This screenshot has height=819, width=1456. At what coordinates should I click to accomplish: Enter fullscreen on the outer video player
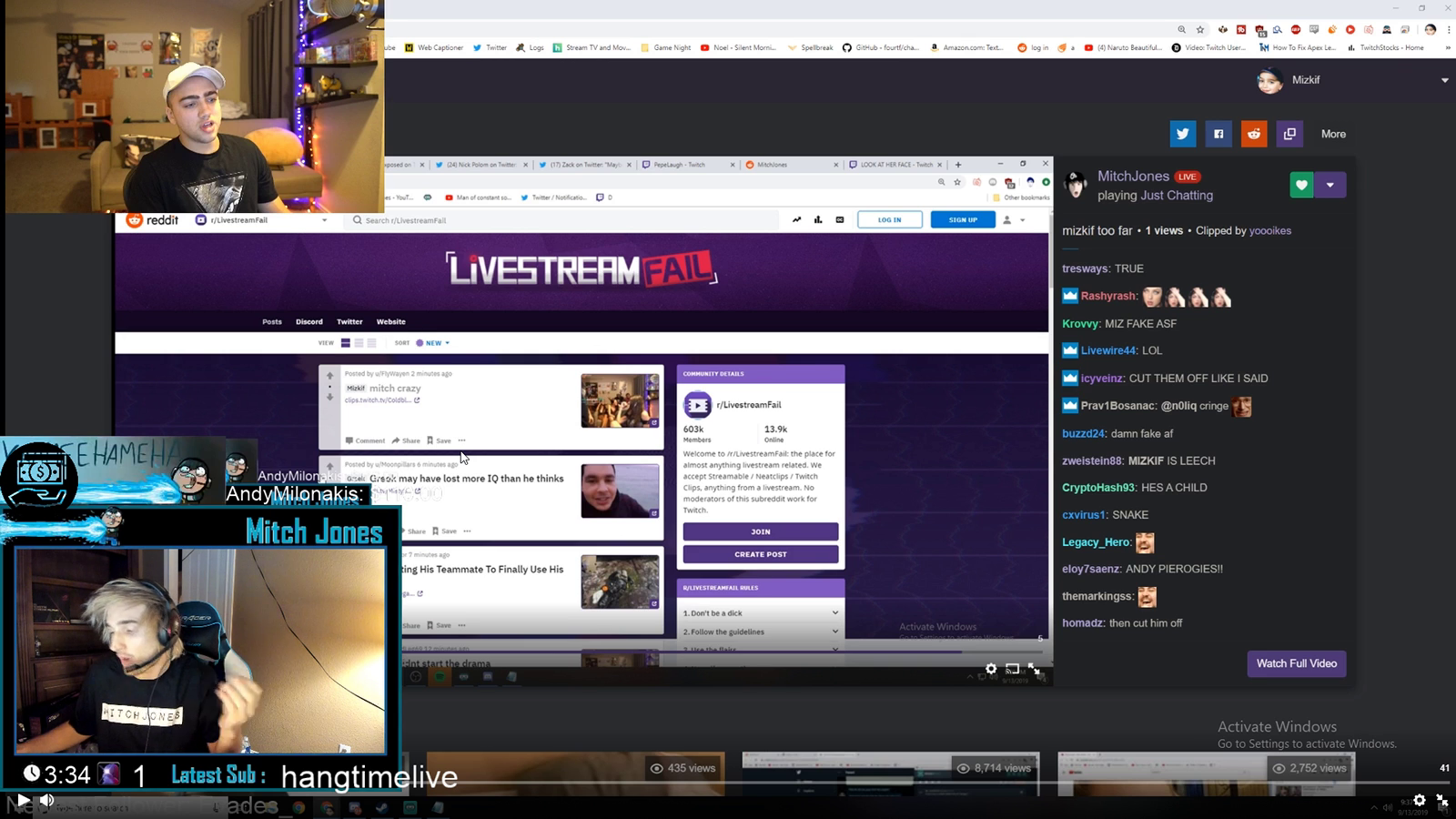(1442, 801)
